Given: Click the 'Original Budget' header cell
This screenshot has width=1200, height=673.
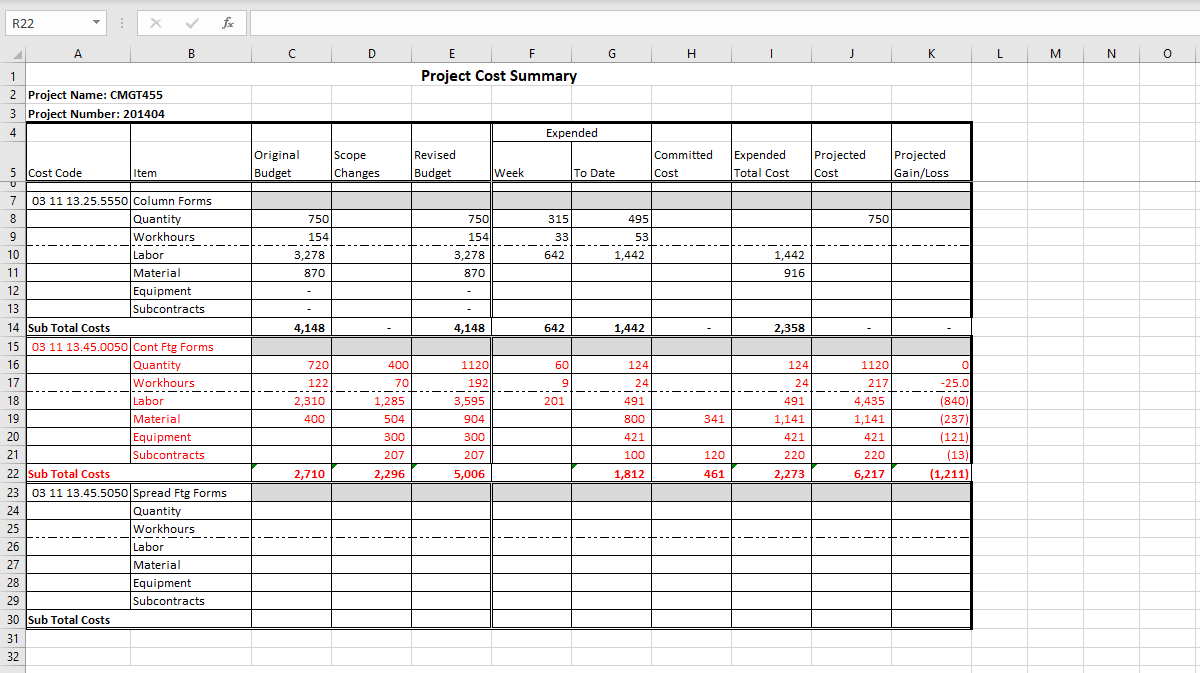Looking at the screenshot, I should [x=291, y=163].
